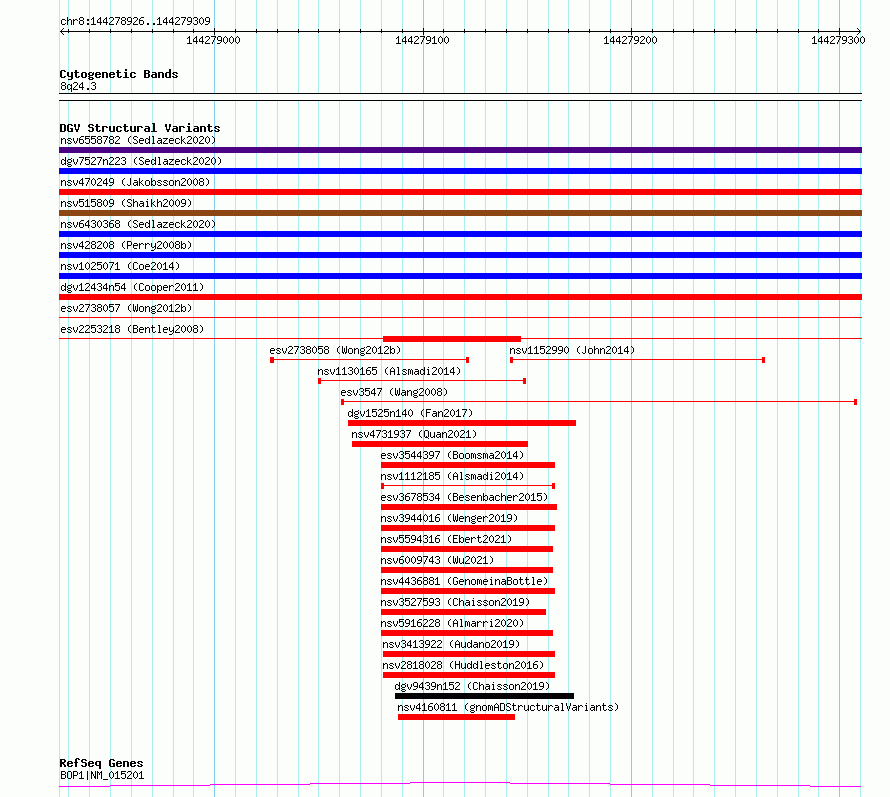The height and width of the screenshot is (797, 890).
Task: Open the nsv3527593 (Chaisson2019) label
Action: [x=455, y=602]
